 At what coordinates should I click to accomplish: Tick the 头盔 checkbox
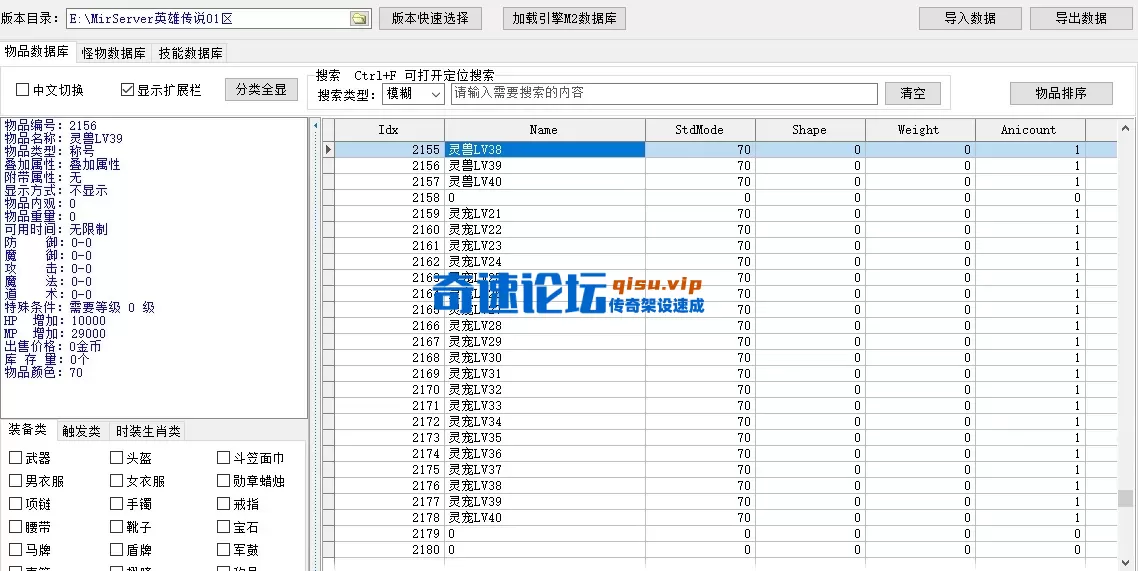(116, 458)
